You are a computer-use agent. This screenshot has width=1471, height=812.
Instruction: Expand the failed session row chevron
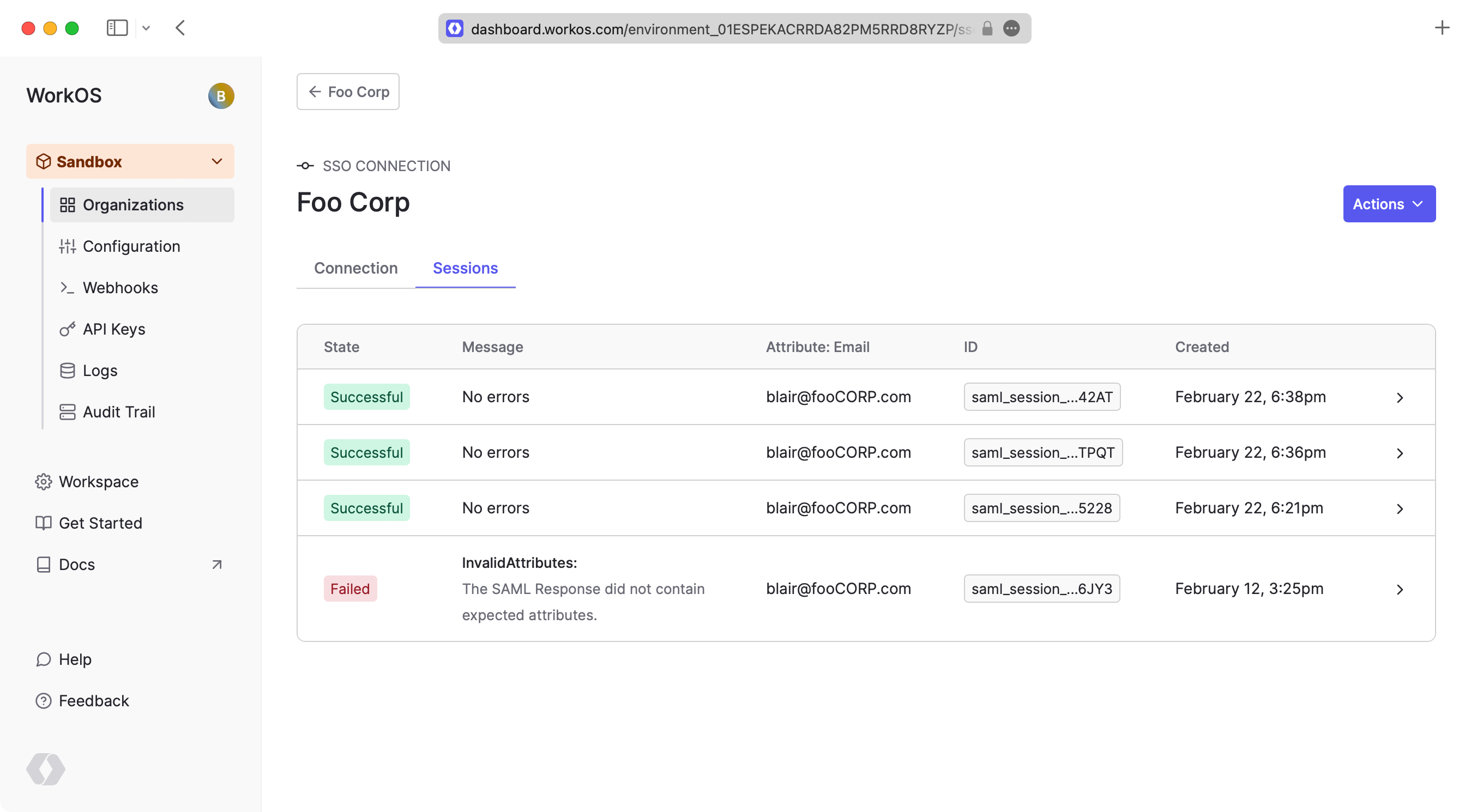tap(1400, 590)
